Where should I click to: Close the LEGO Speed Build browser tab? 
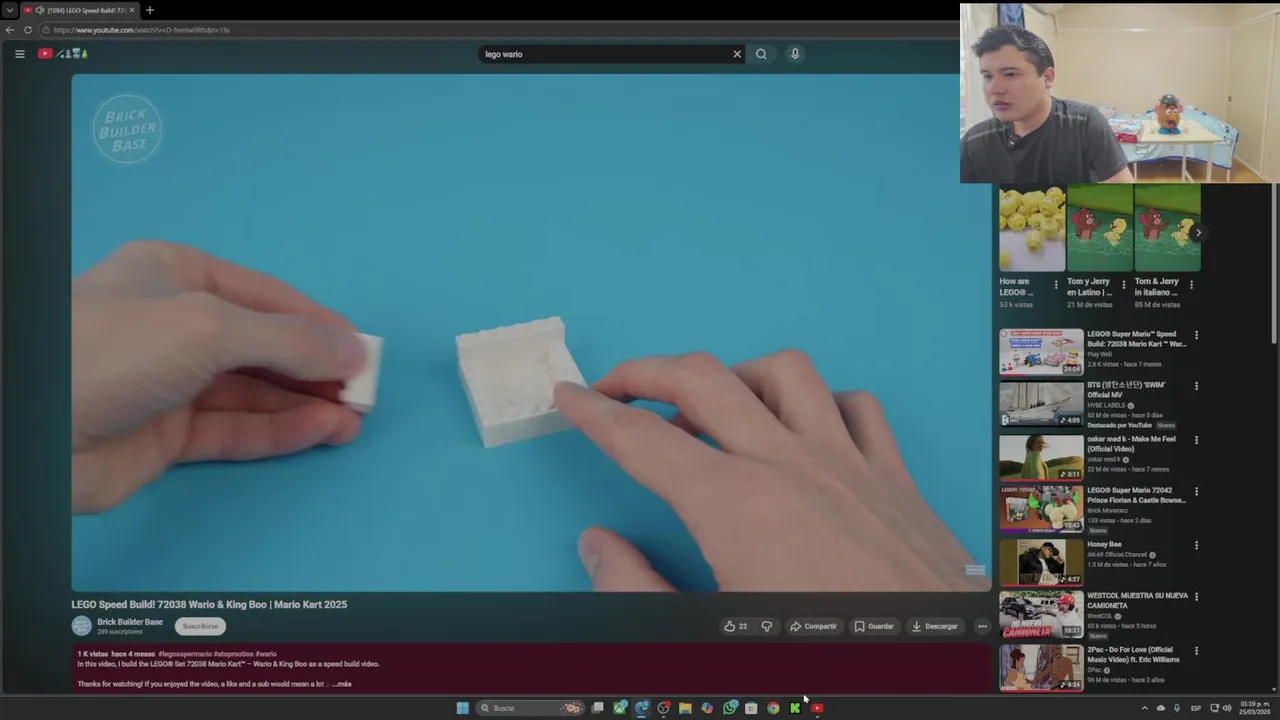coord(132,10)
